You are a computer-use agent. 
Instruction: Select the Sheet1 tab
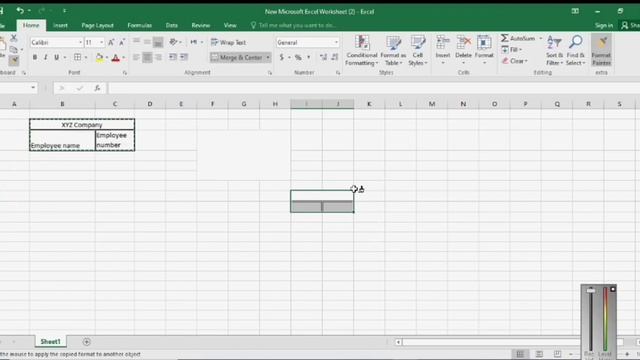(x=51, y=342)
